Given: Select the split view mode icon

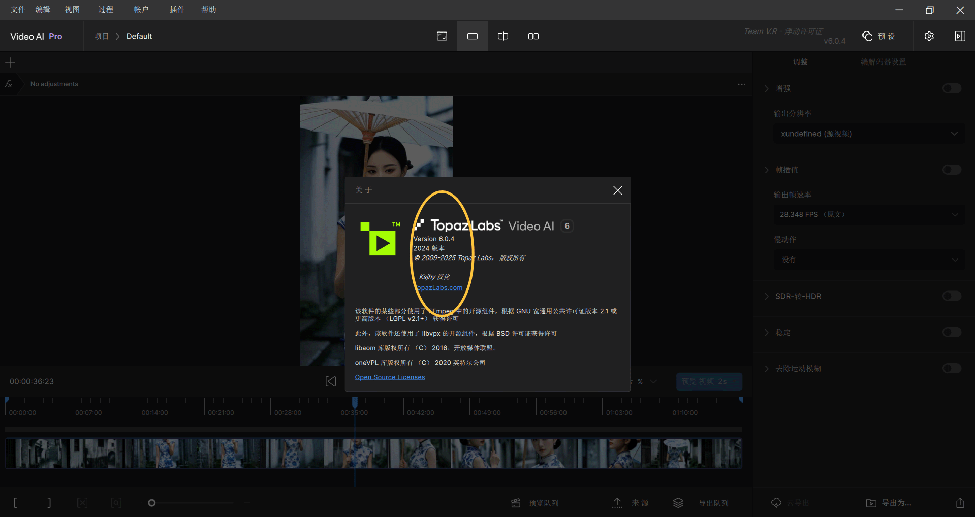Looking at the screenshot, I should pos(503,36).
